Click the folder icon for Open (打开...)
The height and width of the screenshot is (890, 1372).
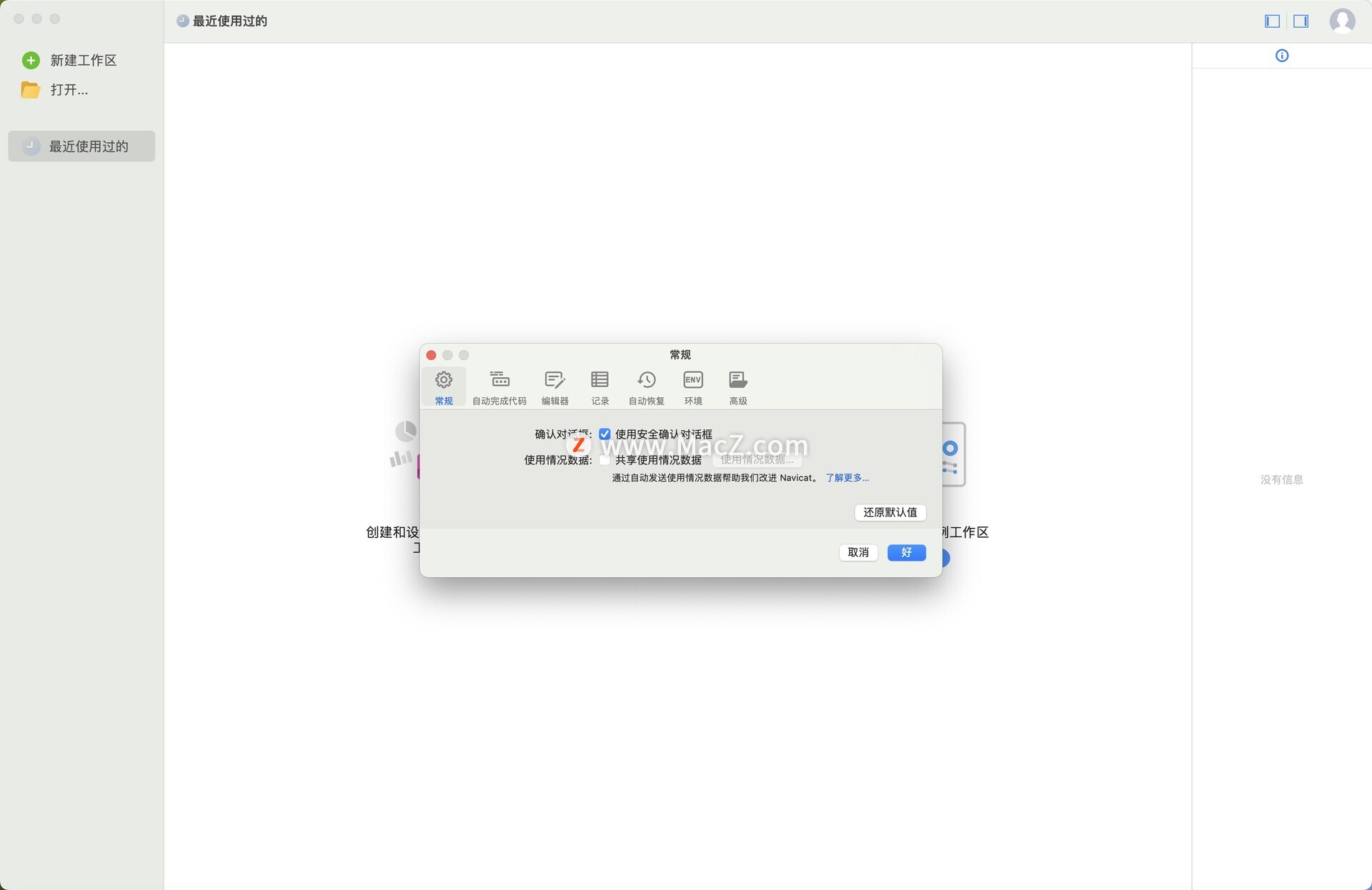point(31,90)
